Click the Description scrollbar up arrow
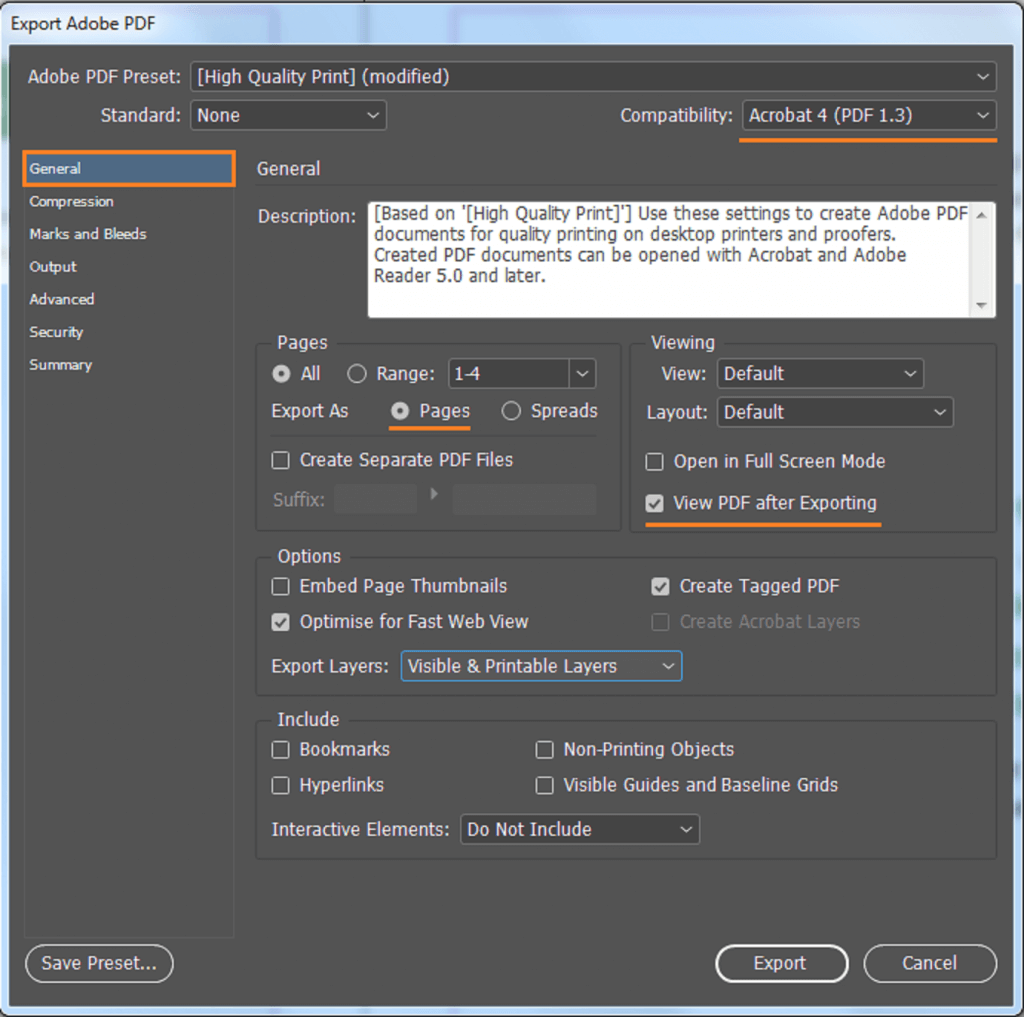1024x1017 pixels. [x=982, y=215]
